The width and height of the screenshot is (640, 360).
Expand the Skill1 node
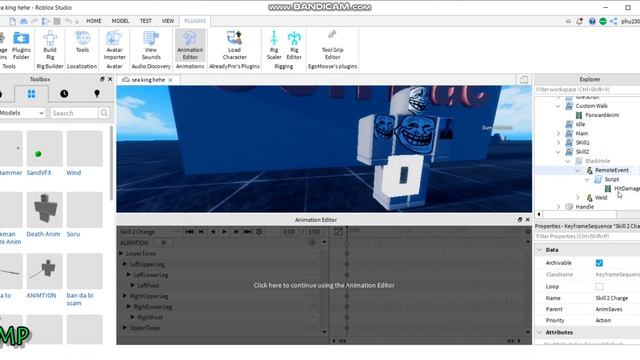(558, 143)
